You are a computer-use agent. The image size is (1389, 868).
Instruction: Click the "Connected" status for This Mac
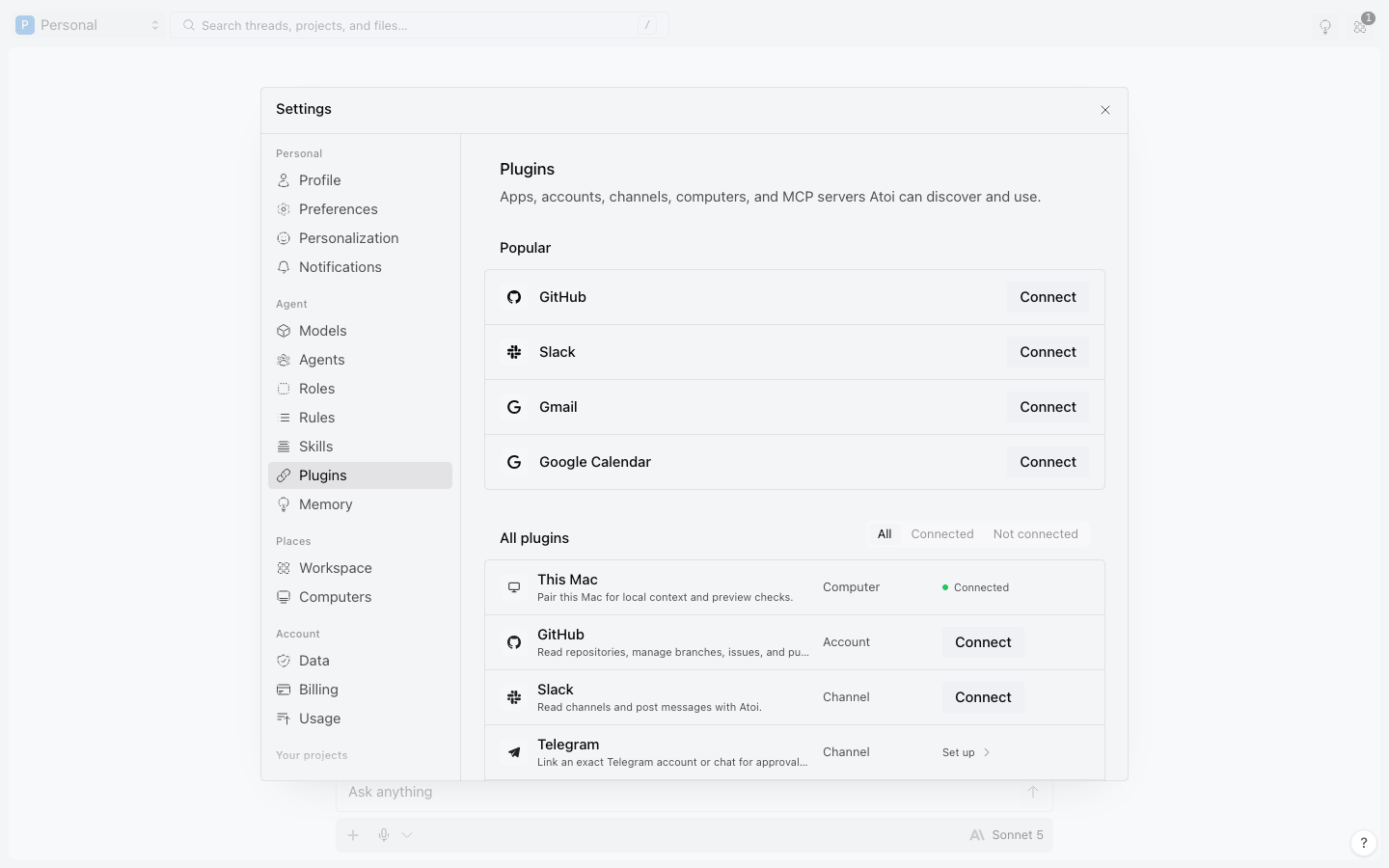(975, 587)
